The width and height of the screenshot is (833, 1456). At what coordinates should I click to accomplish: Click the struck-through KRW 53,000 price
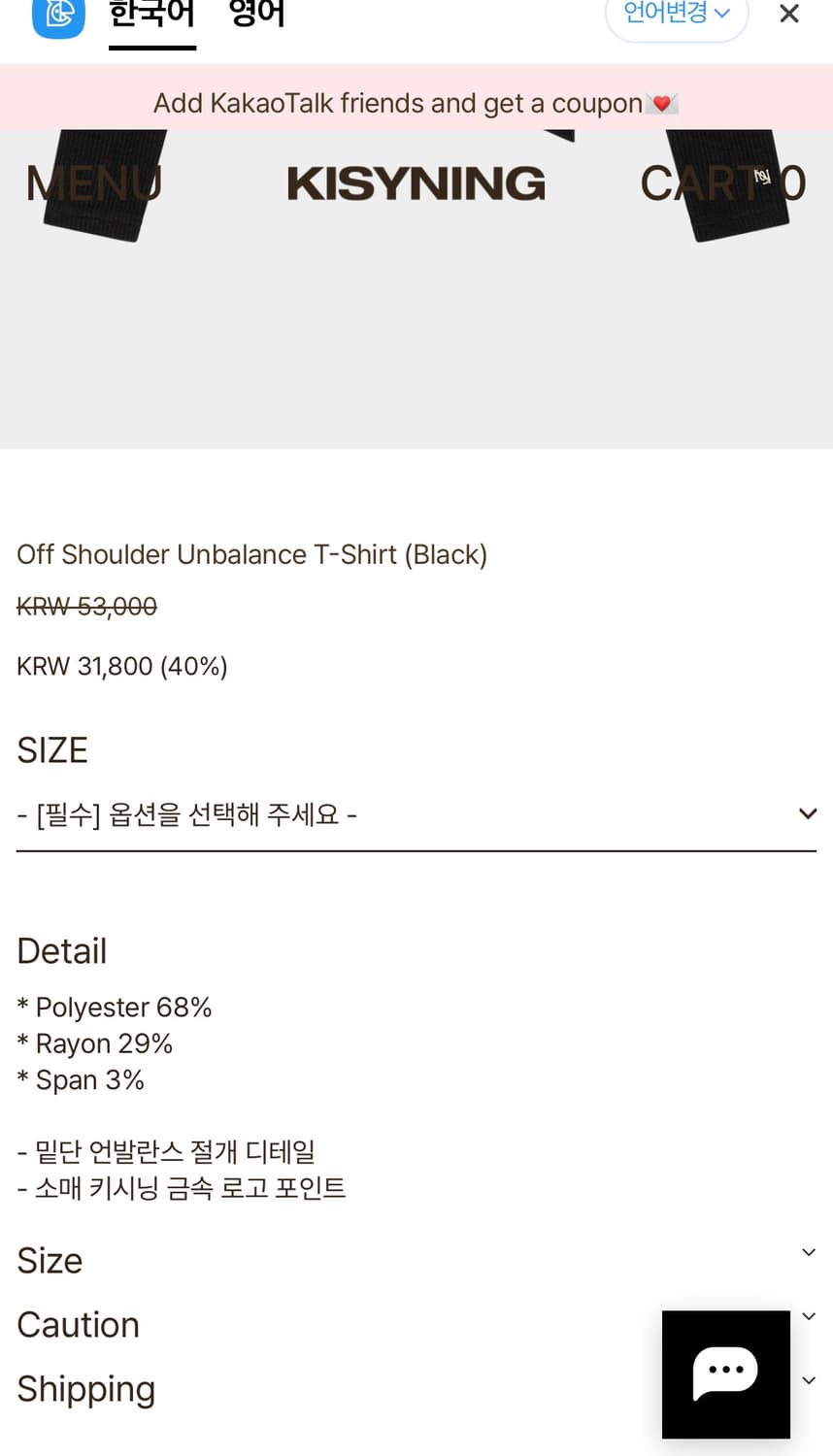tap(86, 607)
